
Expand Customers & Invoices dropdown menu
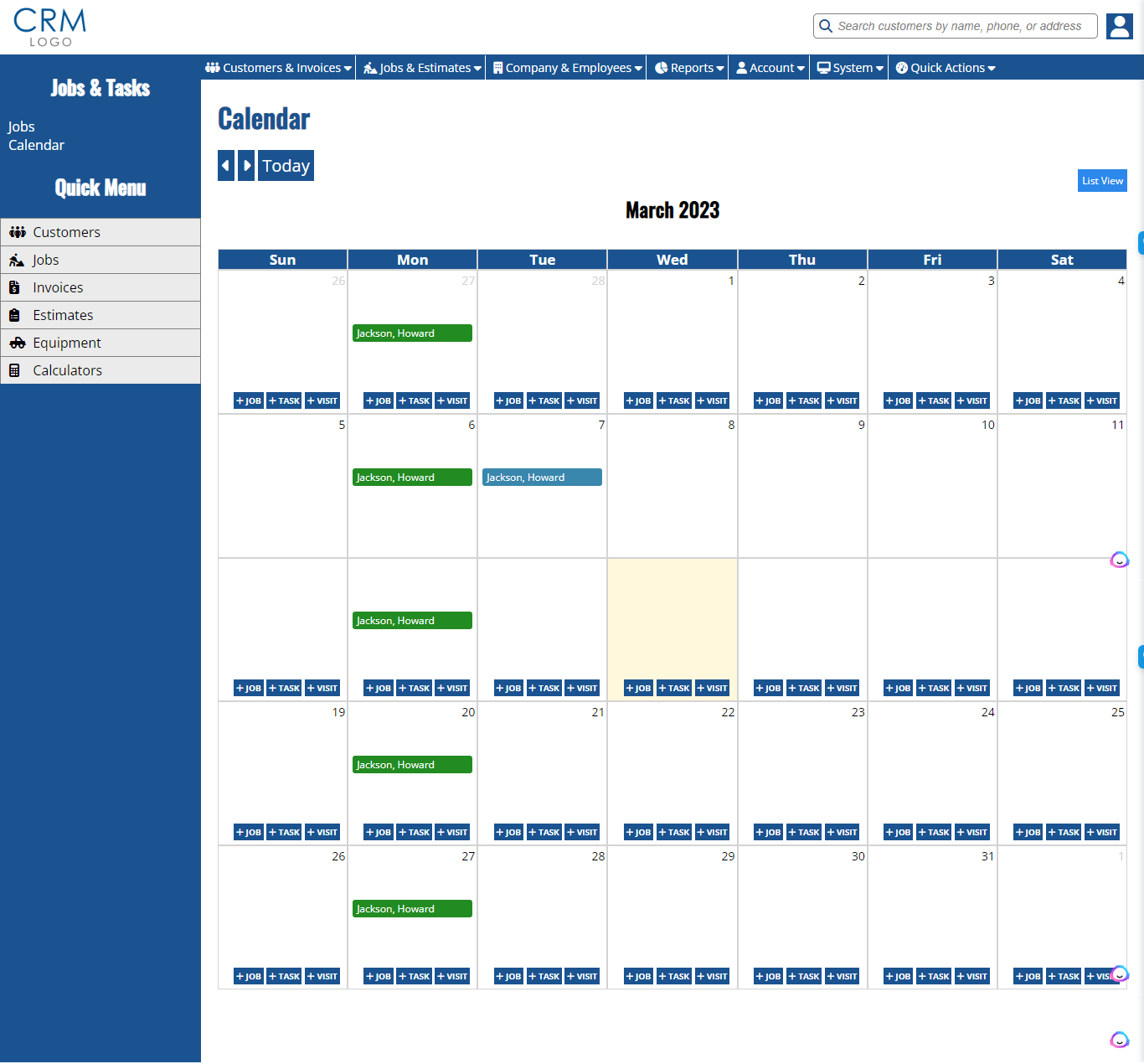(x=278, y=68)
